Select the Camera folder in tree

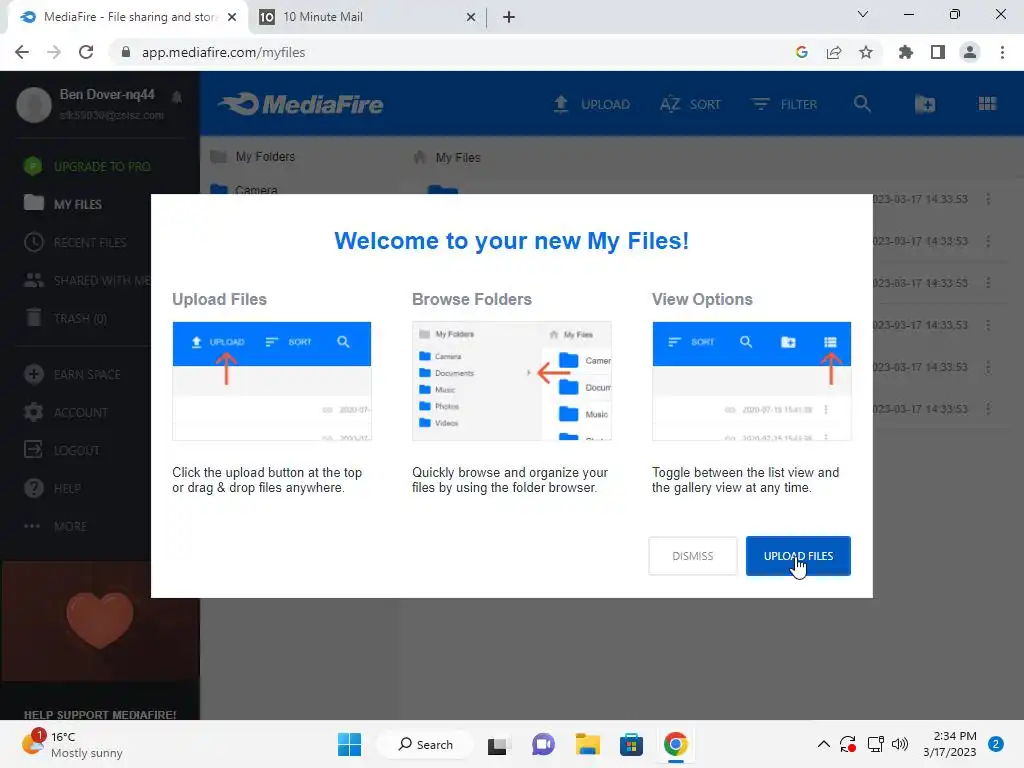pyautogui.click(x=245, y=189)
